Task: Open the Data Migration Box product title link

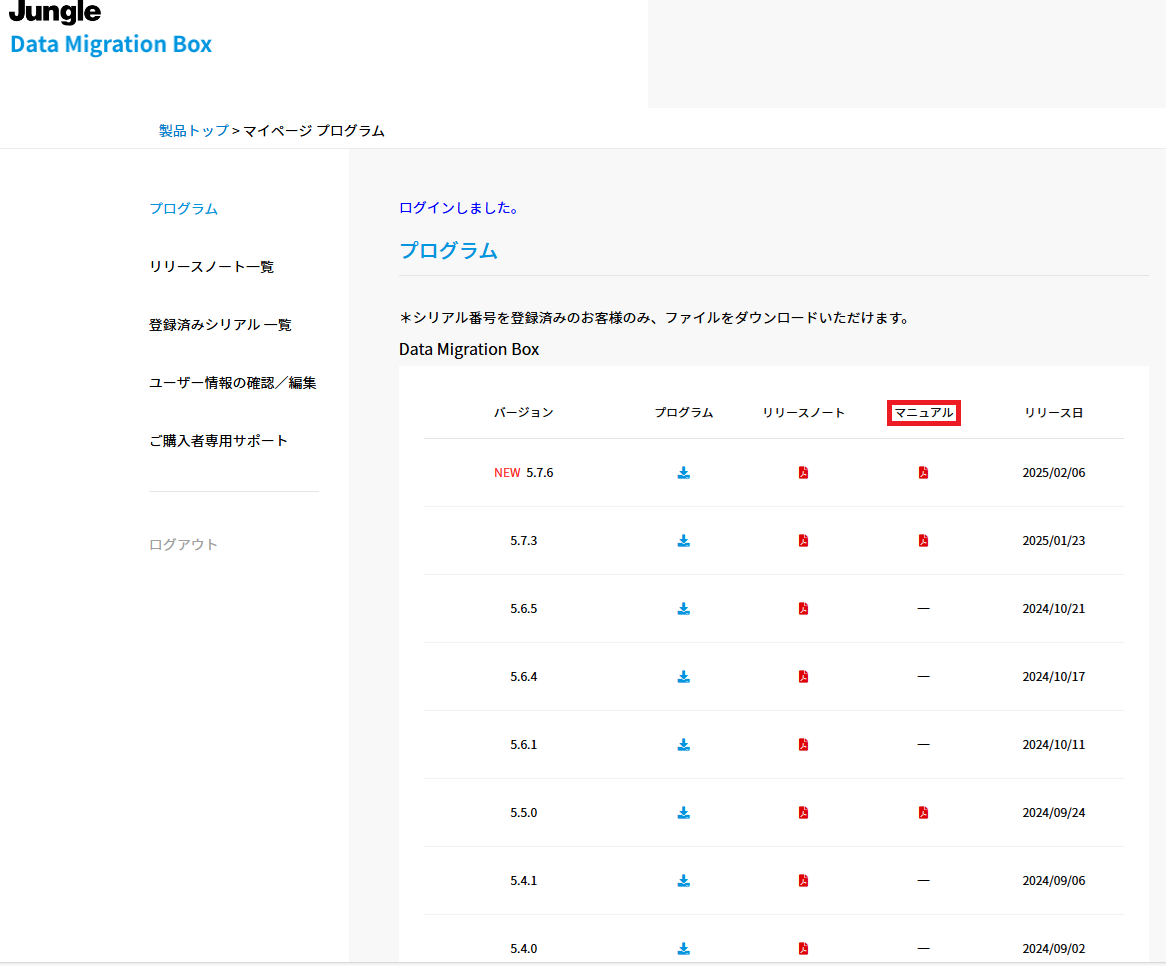Action: pyautogui.click(x=111, y=44)
